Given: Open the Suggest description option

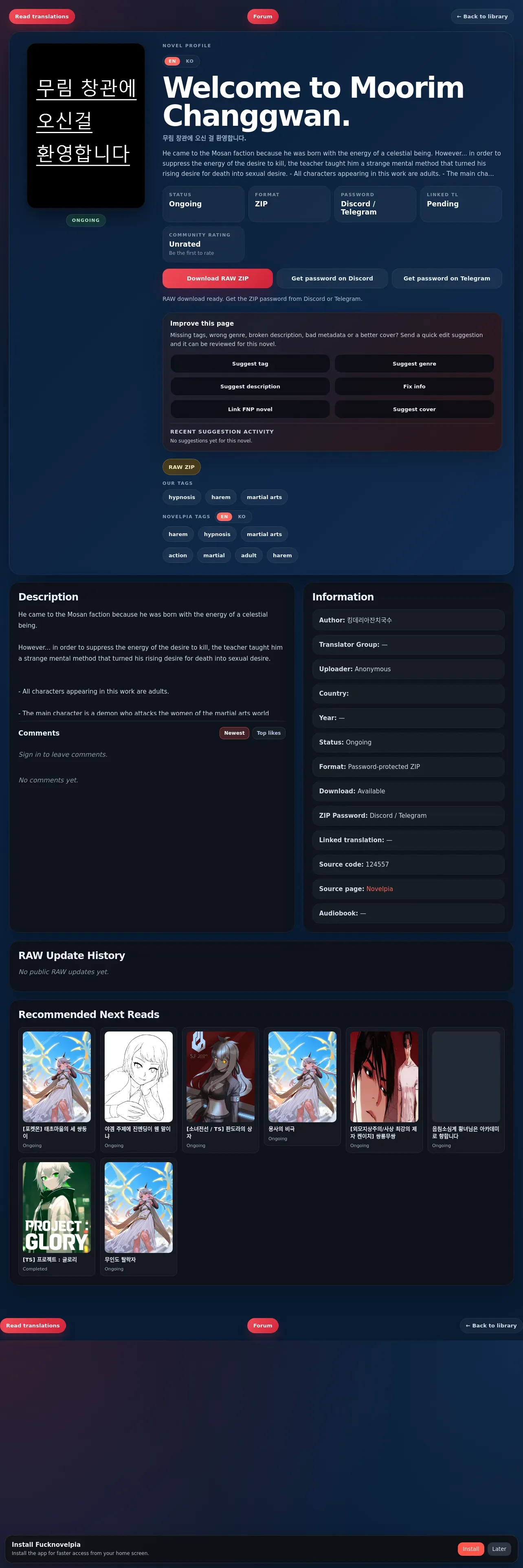Looking at the screenshot, I should pyautogui.click(x=250, y=387).
